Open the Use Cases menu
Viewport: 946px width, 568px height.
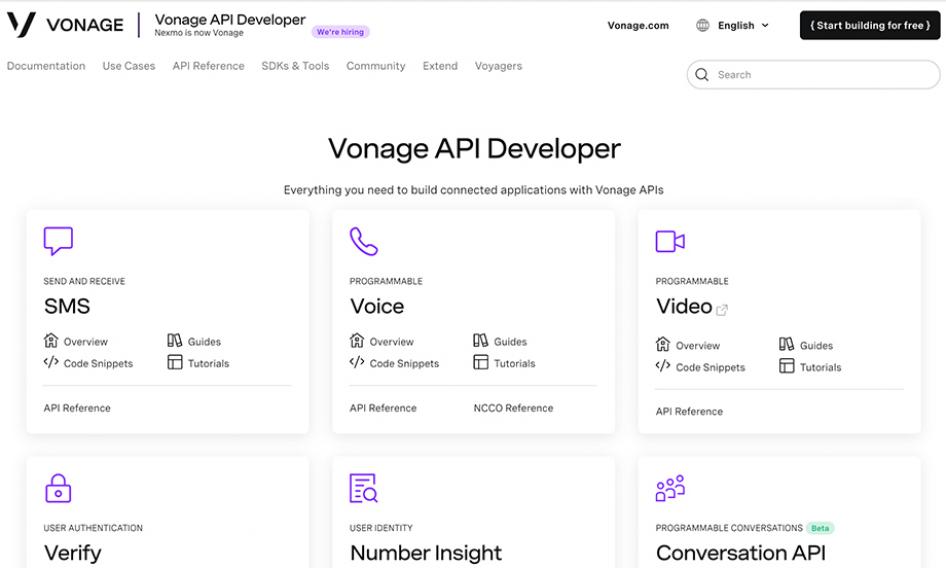[x=129, y=66]
